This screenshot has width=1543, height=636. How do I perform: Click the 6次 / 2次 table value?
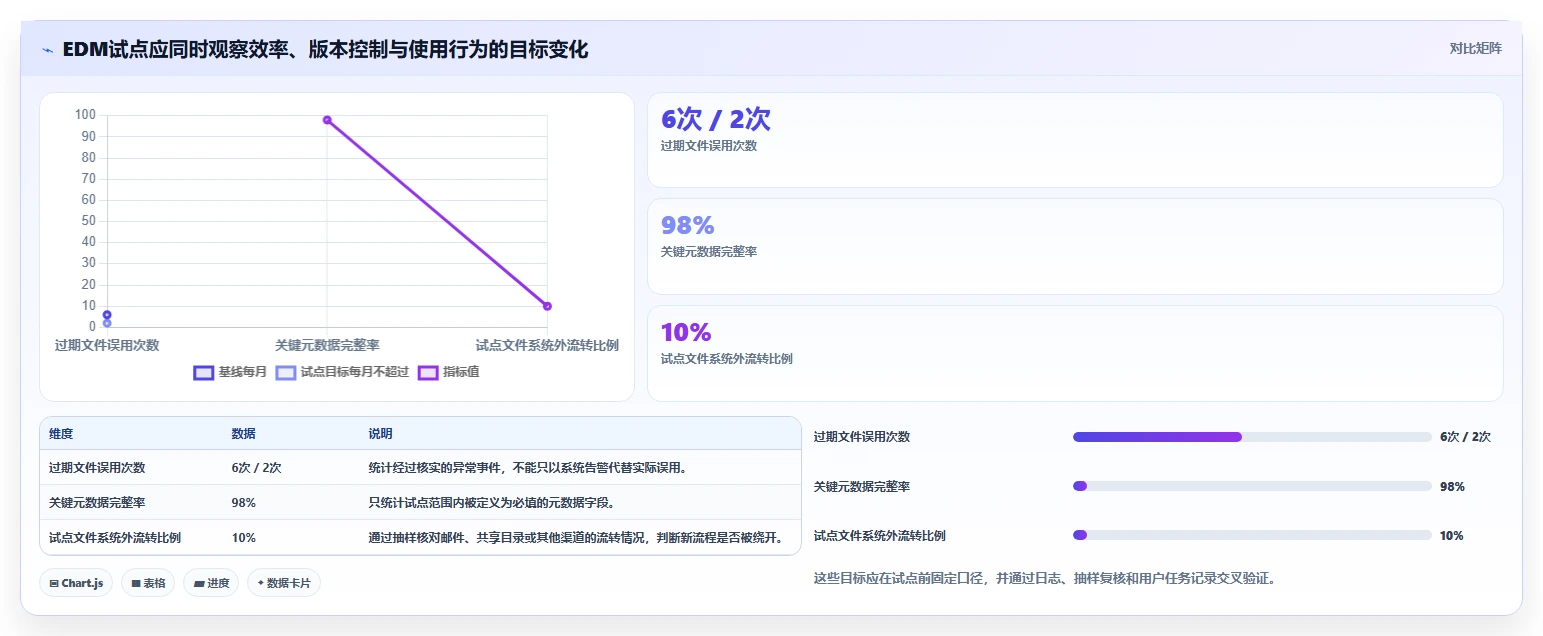coord(256,467)
